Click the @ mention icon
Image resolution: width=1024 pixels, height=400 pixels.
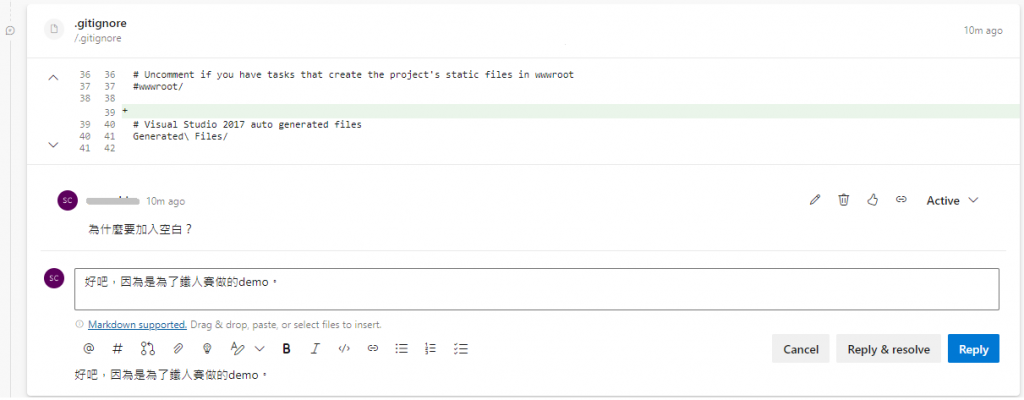coord(88,349)
